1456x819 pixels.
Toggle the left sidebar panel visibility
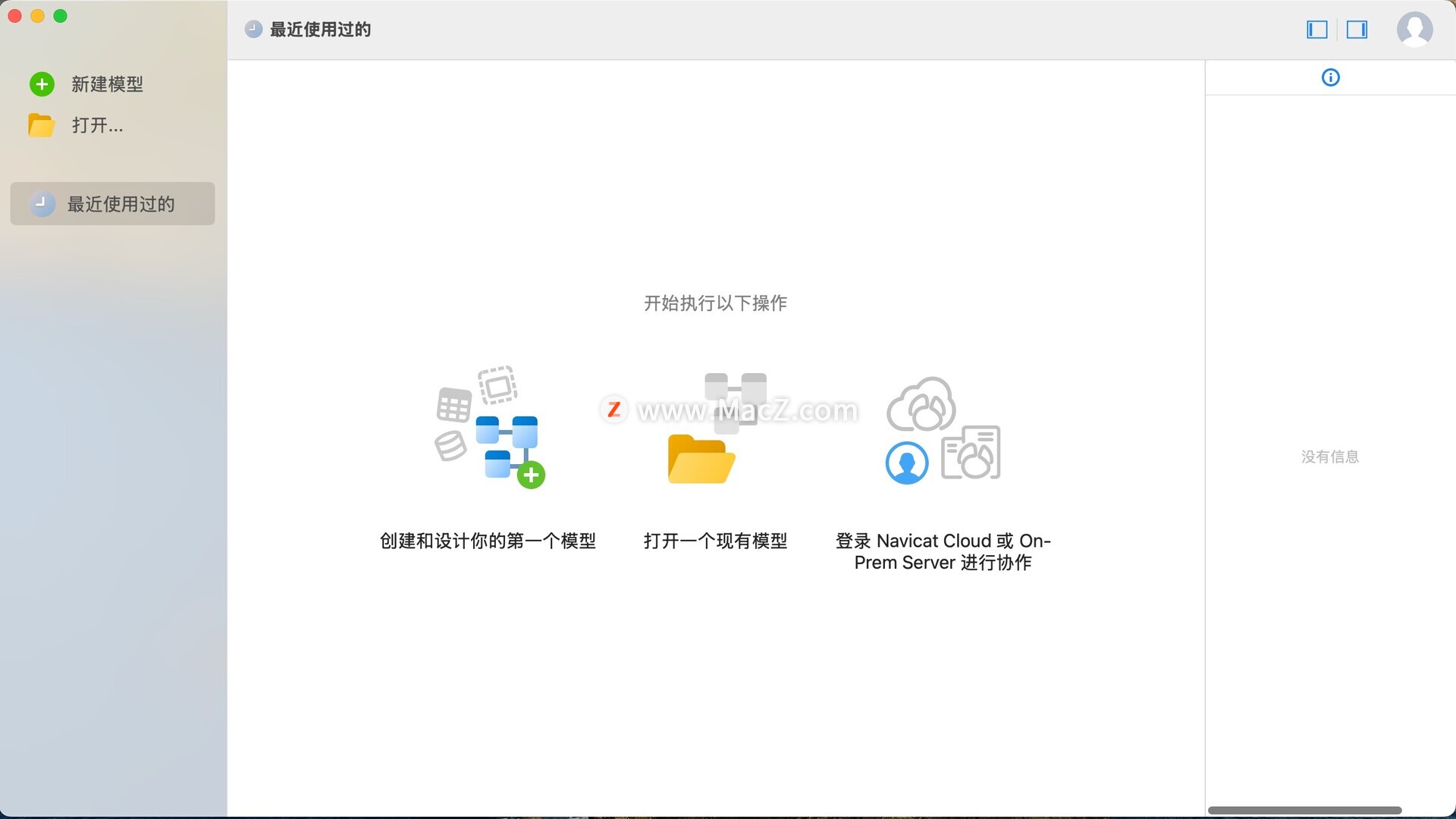tap(1317, 30)
